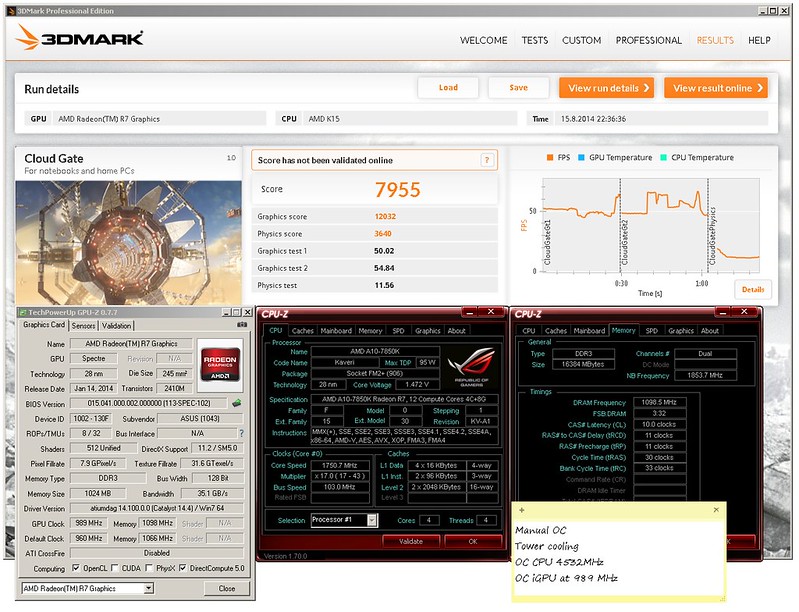
Task: Open the SPD tab in right CPU-Z window
Action: click(x=651, y=331)
